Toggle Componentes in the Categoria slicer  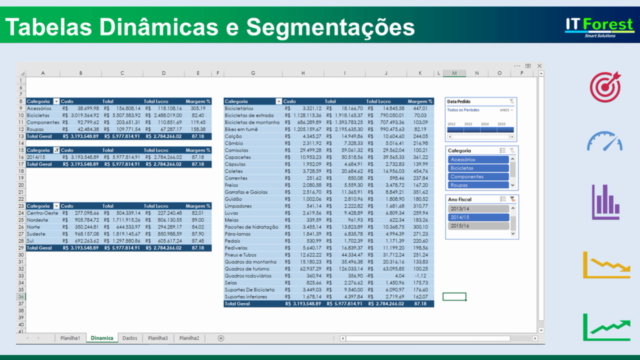point(478,177)
